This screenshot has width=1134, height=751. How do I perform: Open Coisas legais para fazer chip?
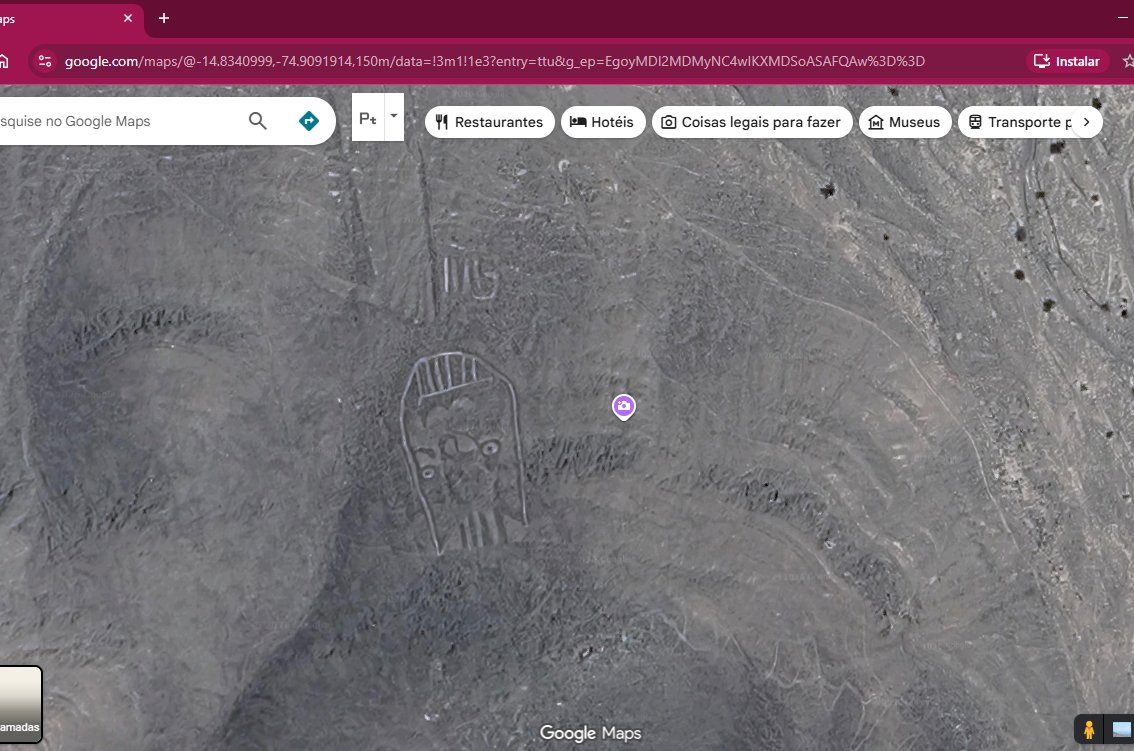coord(752,122)
